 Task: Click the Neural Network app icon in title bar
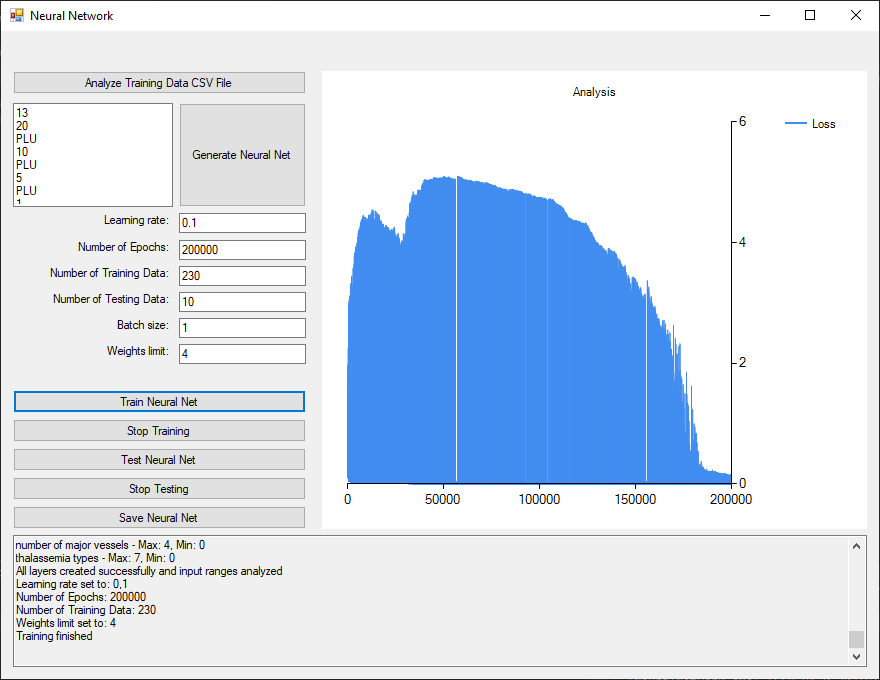point(16,15)
